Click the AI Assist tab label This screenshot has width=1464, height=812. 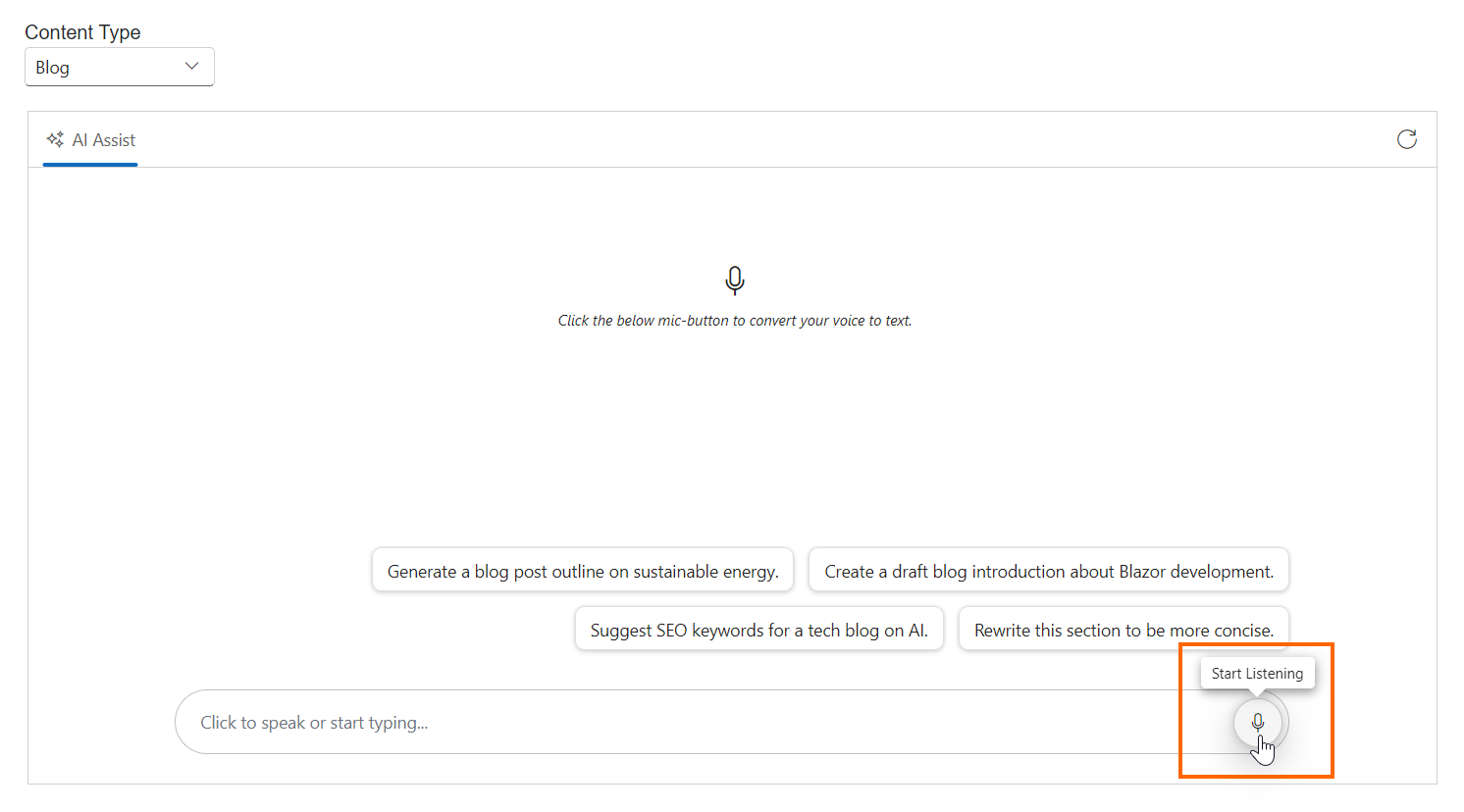(x=103, y=139)
